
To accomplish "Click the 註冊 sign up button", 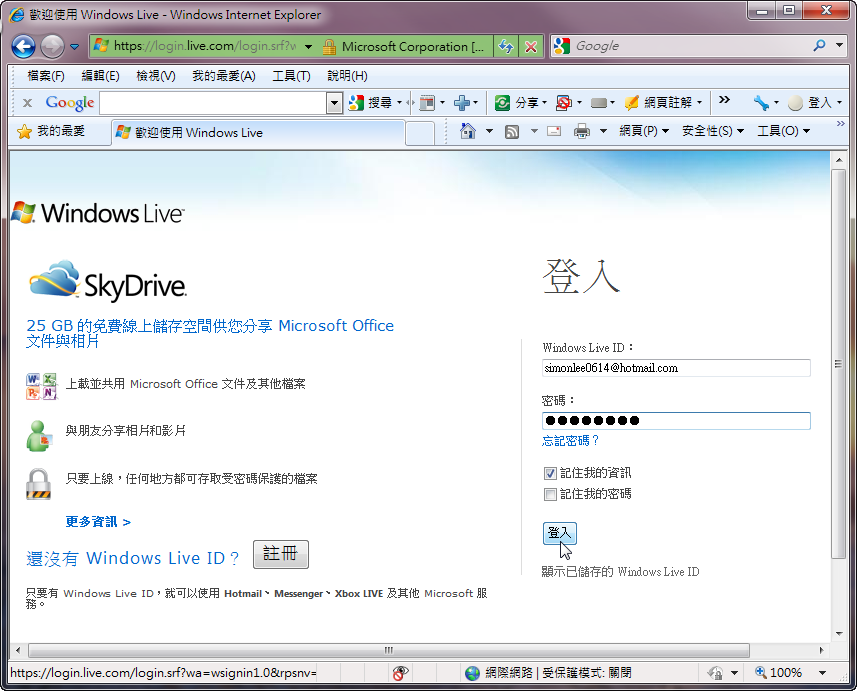I will pos(281,554).
